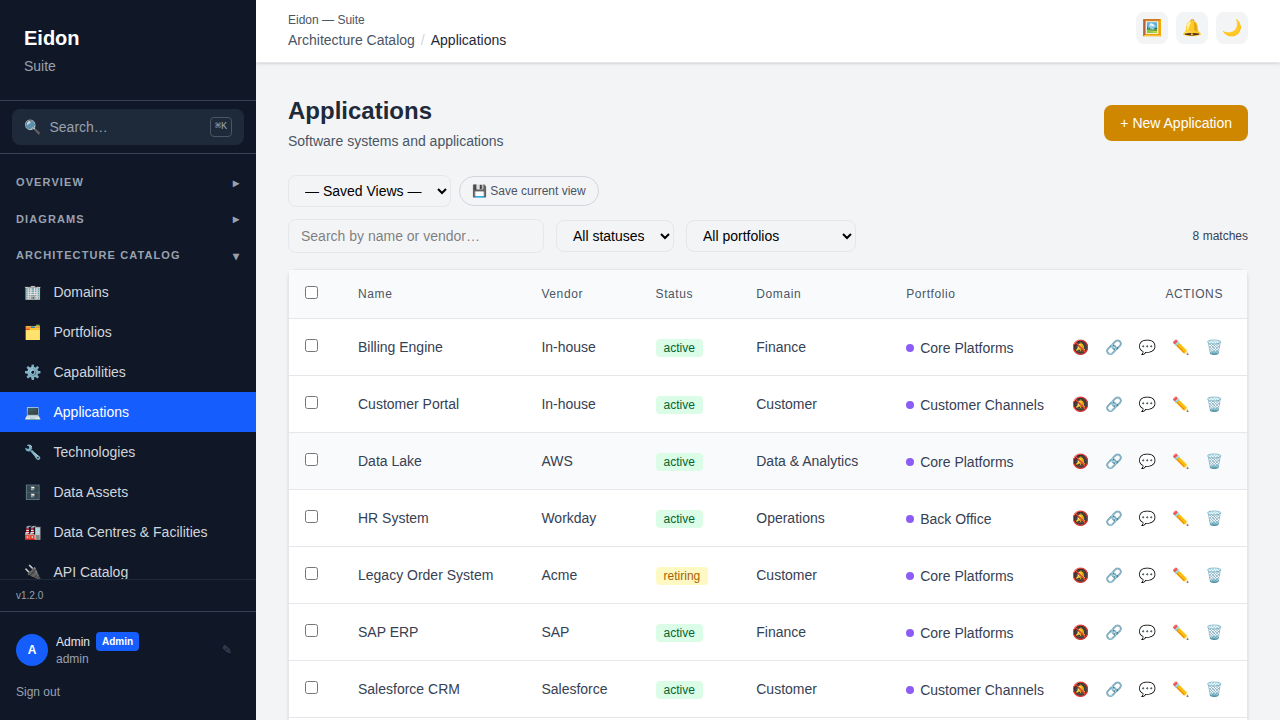
Task: Click Save current view button
Action: [529, 191]
